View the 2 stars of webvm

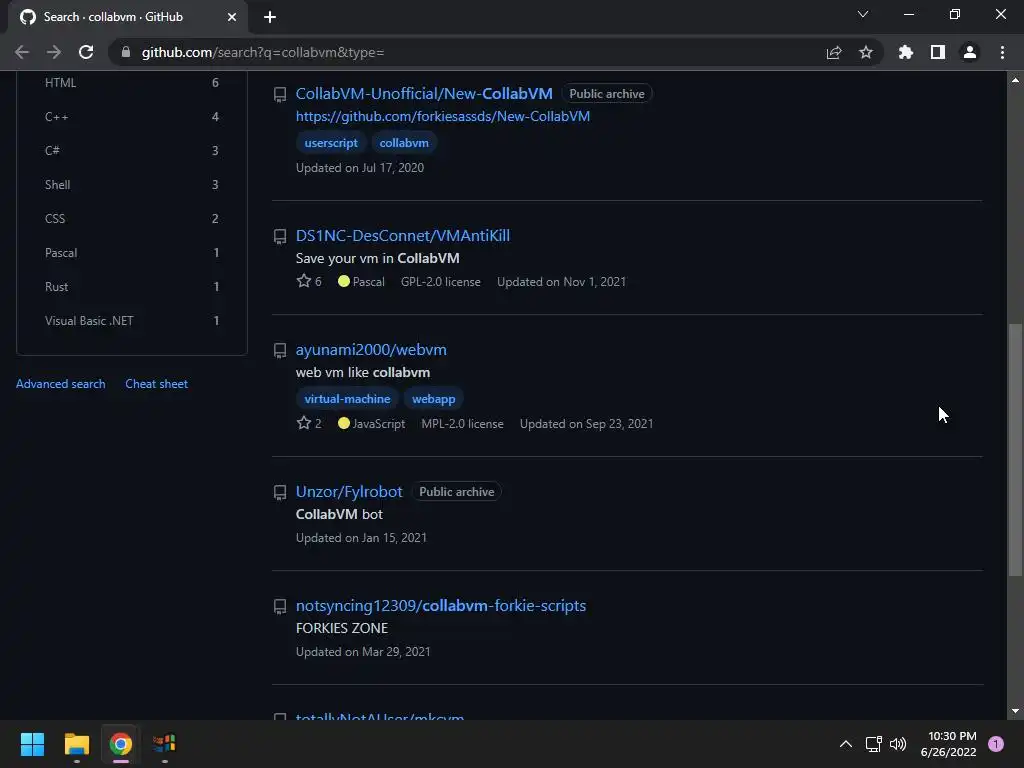310,423
